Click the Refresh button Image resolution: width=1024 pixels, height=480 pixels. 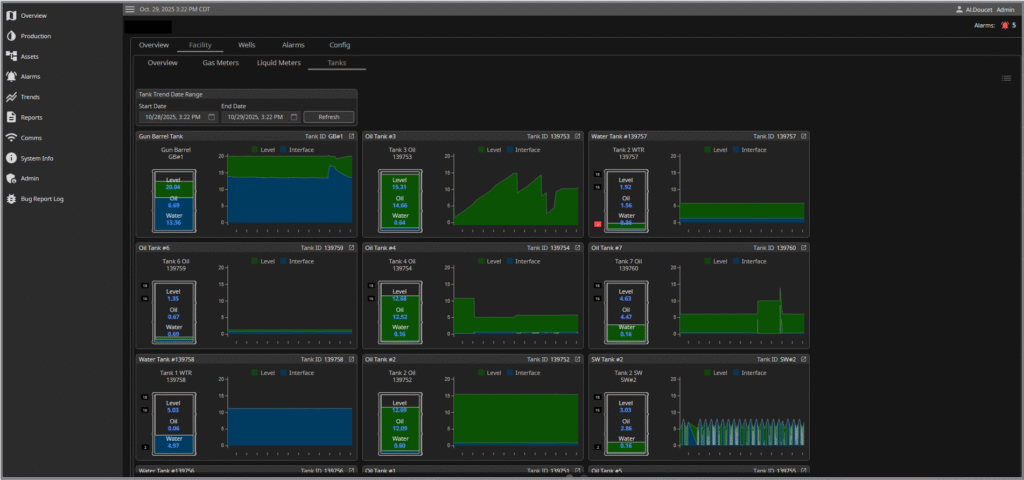pyautogui.click(x=329, y=117)
